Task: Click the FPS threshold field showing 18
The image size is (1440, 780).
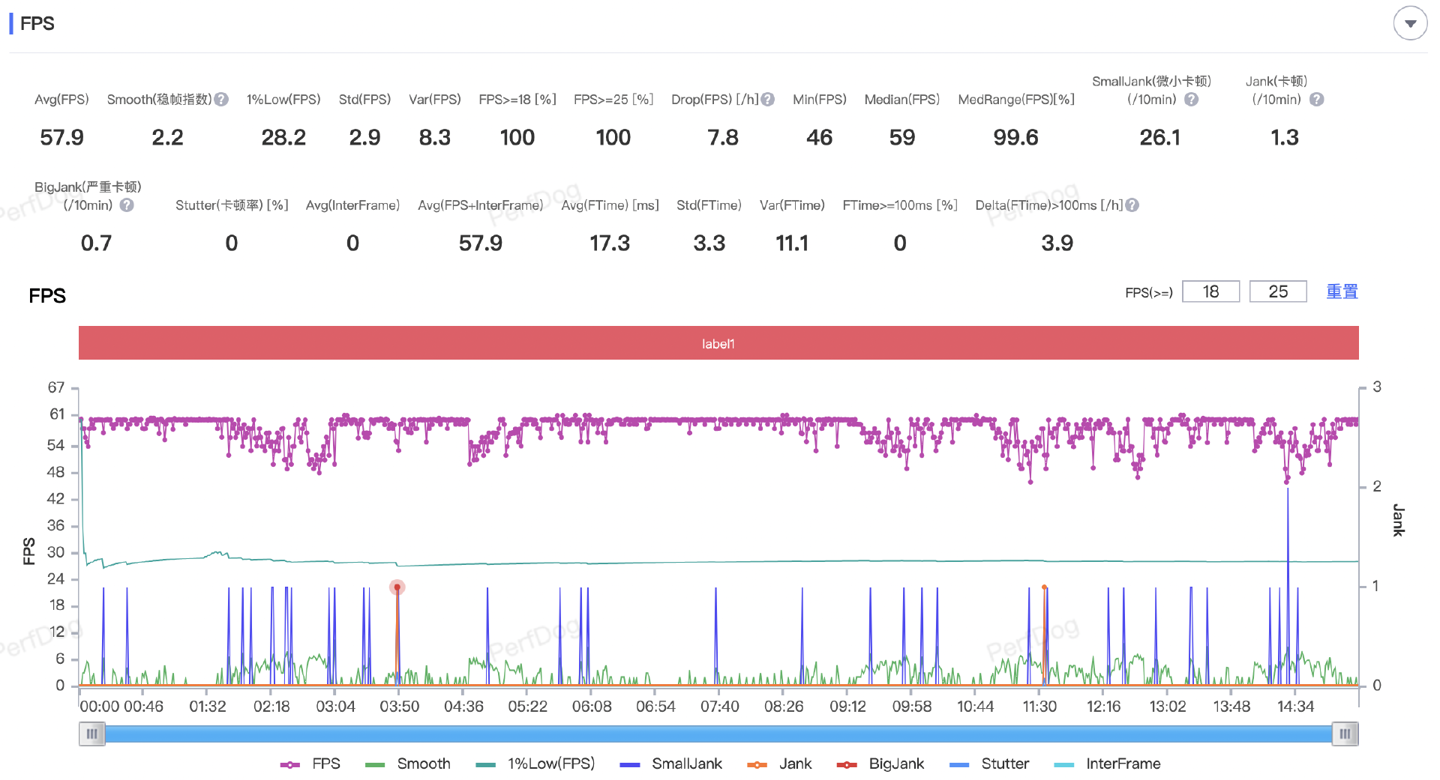Action: pyautogui.click(x=1210, y=292)
